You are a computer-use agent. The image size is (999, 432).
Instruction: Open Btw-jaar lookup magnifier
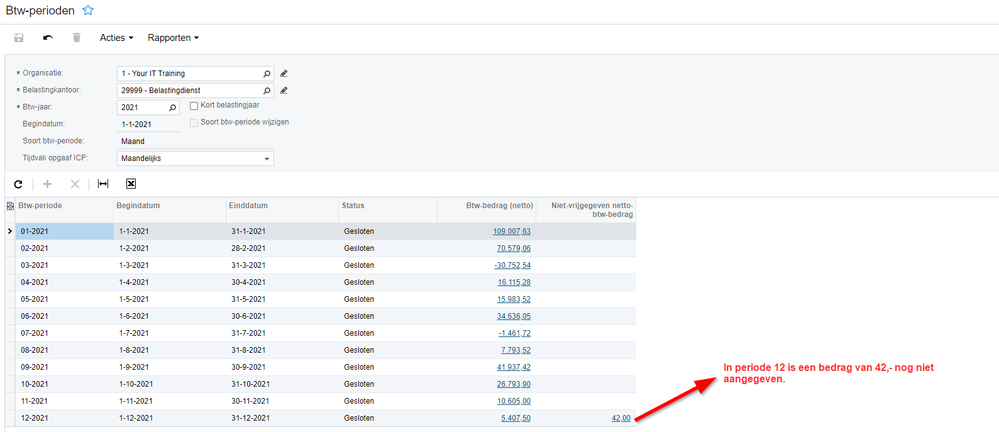coord(172,108)
